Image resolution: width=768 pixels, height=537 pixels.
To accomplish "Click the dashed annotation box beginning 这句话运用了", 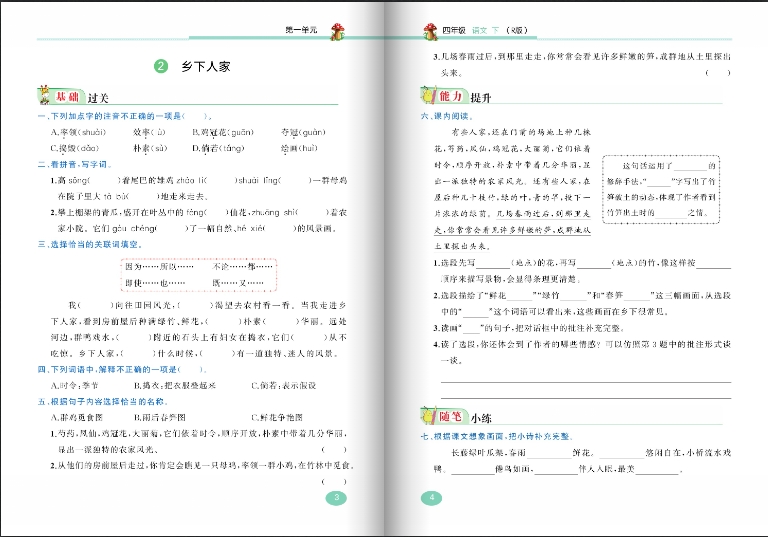I will 661,189.
